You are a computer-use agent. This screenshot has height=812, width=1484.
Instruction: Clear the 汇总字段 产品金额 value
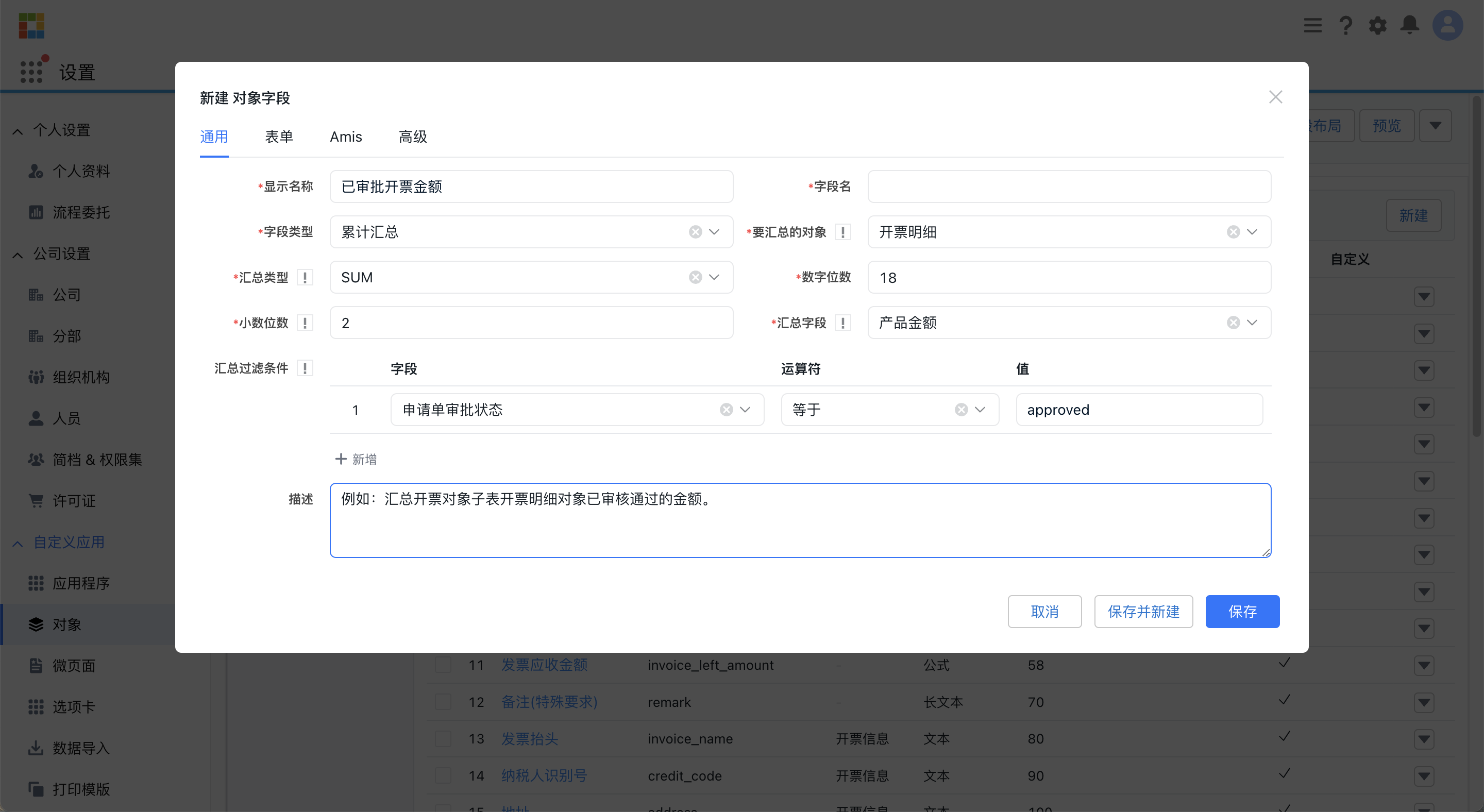point(1233,323)
